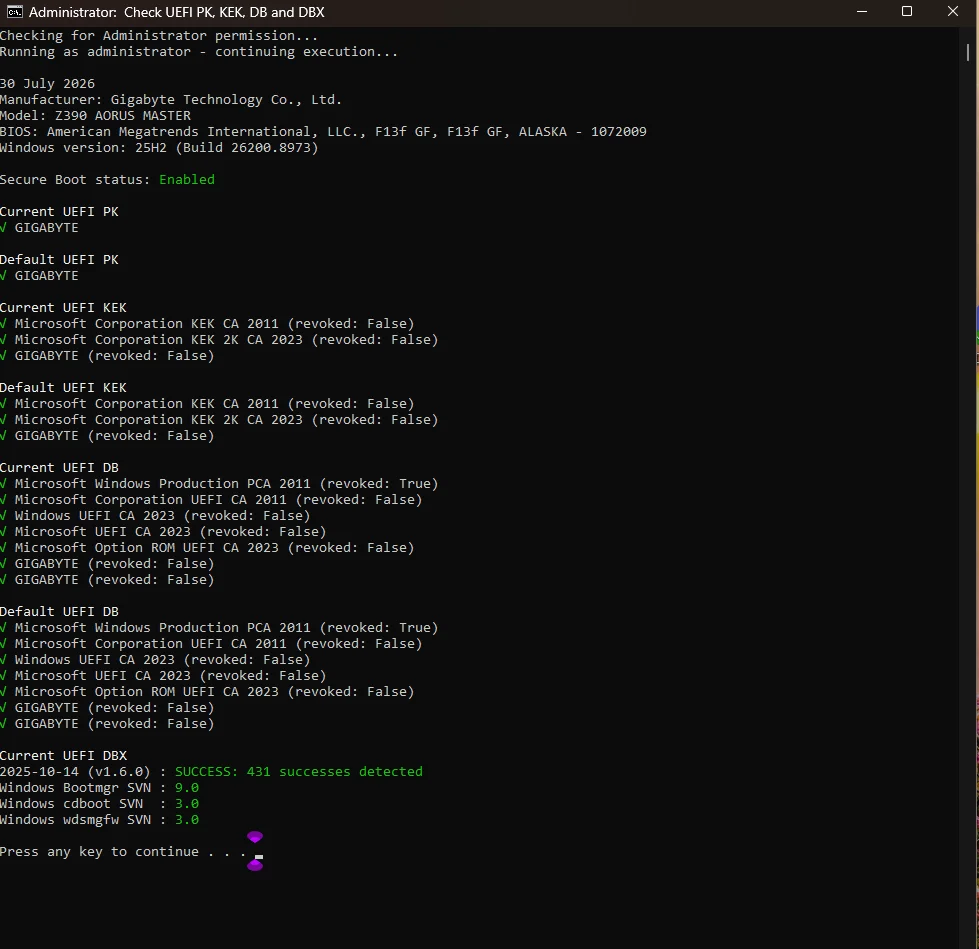Click the 'Model: Z390 AORUS MASTER' line
Image resolution: width=979 pixels, height=949 pixels.
[x=96, y=116]
